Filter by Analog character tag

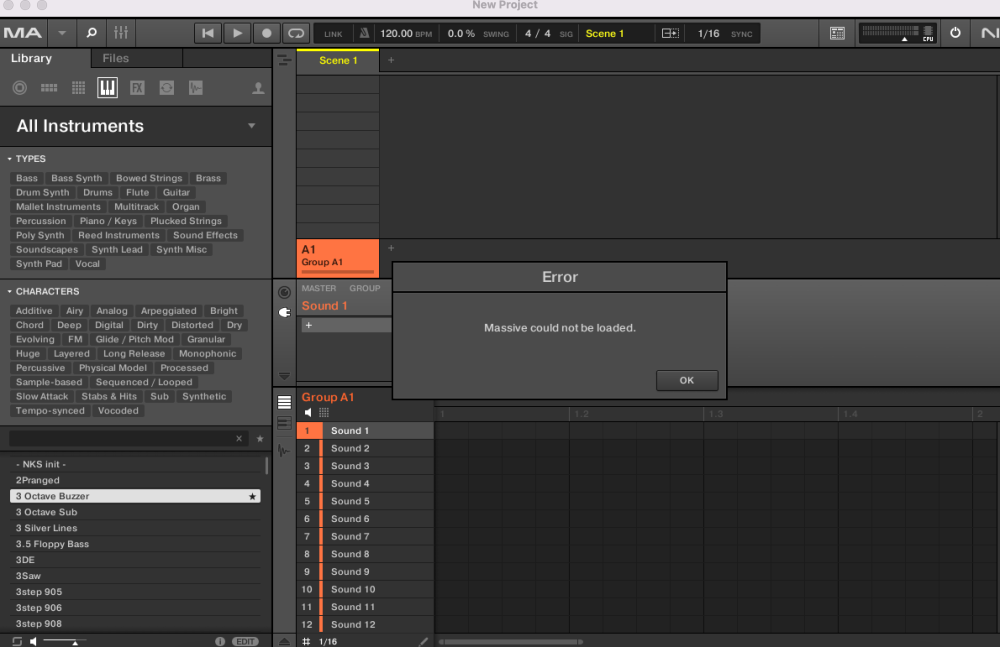[x=112, y=311]
